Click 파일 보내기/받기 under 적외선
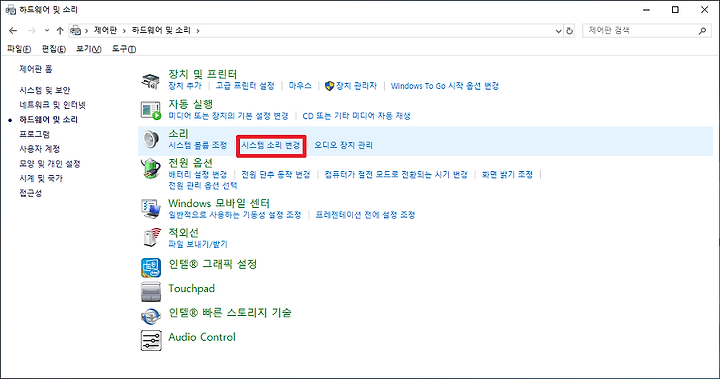The width and height of the screenshot is (720, 379). pyautogui.click(x=198, y=244)
